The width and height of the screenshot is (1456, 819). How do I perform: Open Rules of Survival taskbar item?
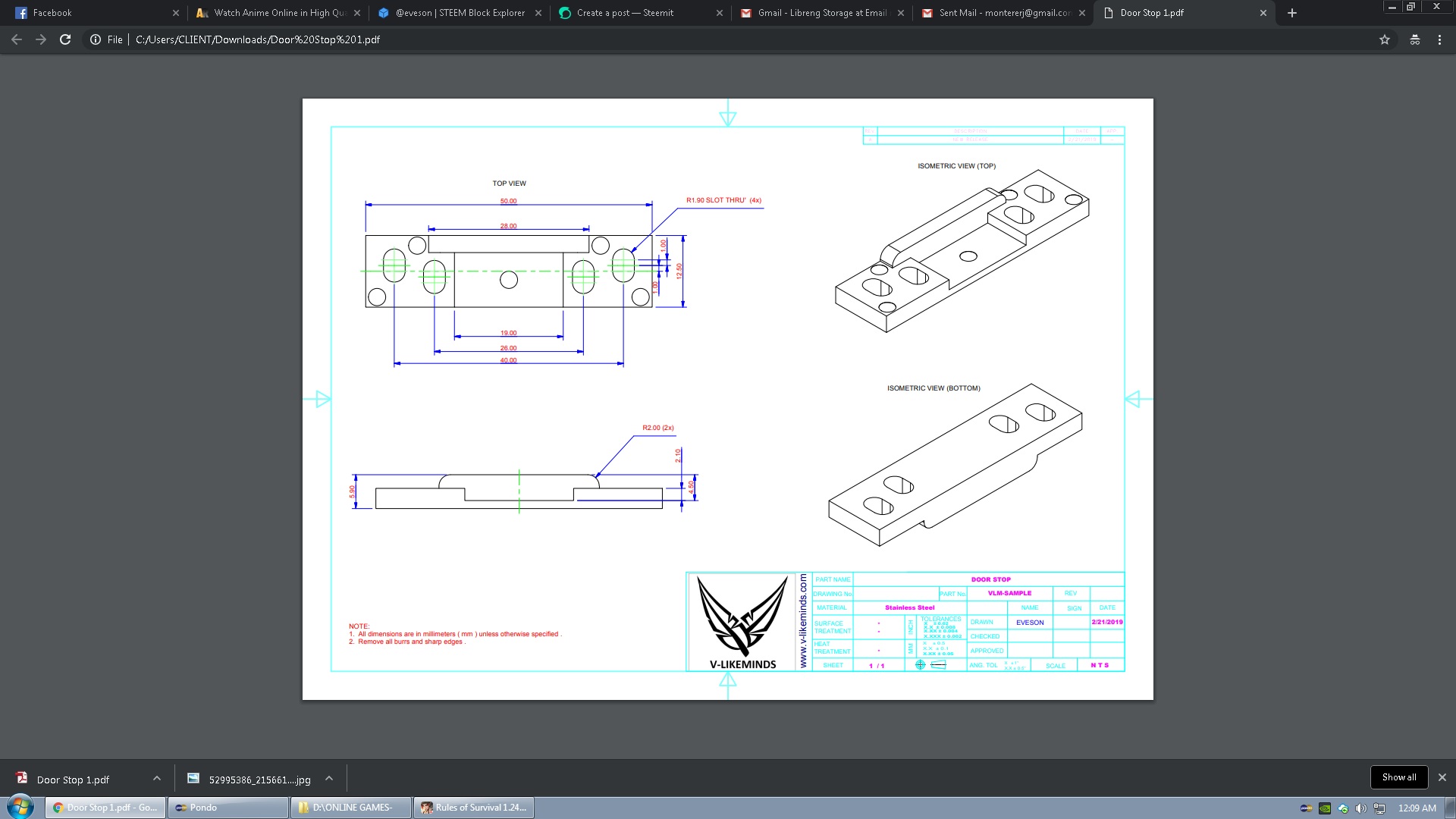click(474, 808)
